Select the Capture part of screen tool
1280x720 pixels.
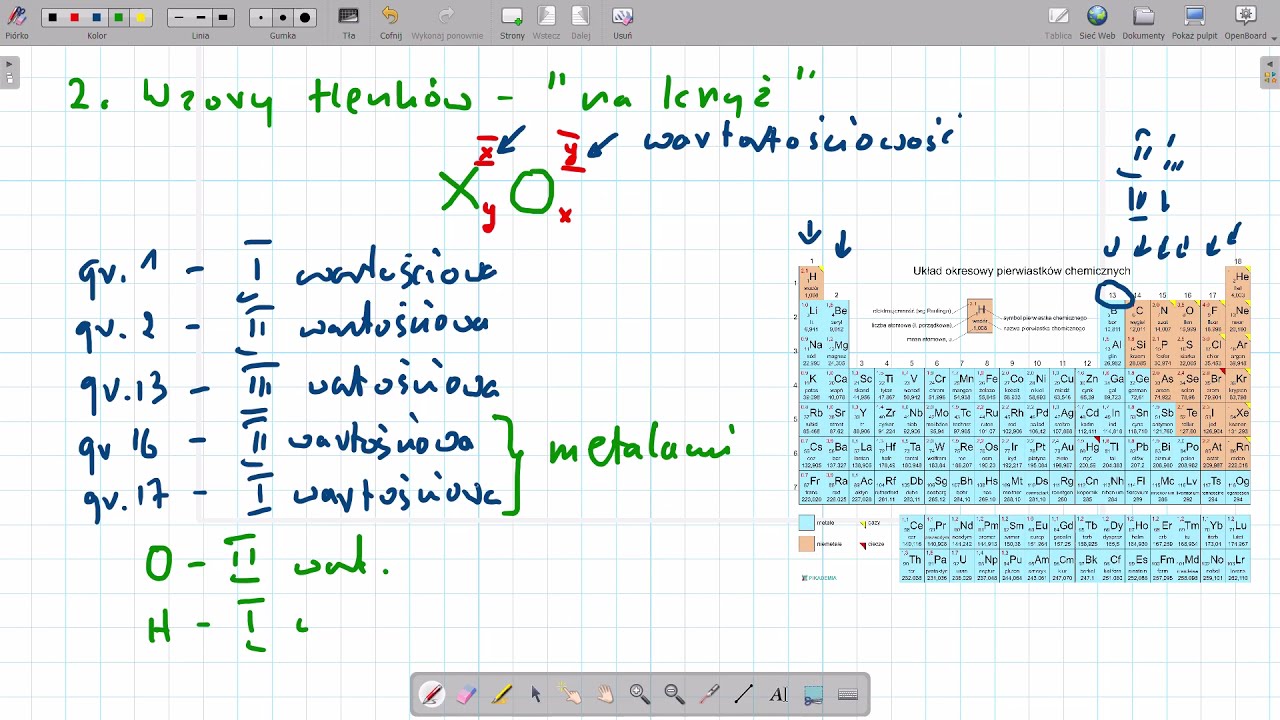813,694
